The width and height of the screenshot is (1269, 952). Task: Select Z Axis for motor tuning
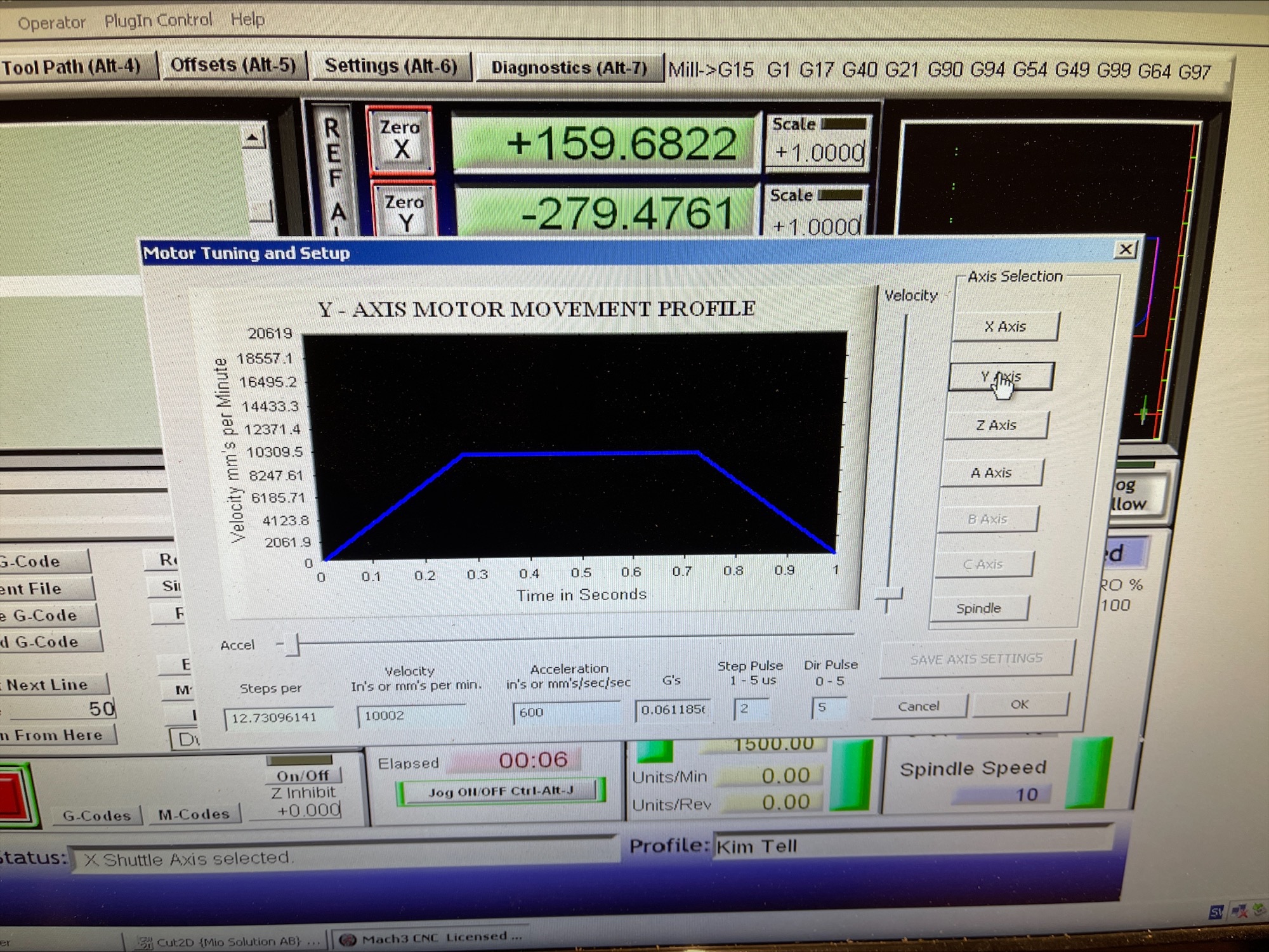(996, 425)
